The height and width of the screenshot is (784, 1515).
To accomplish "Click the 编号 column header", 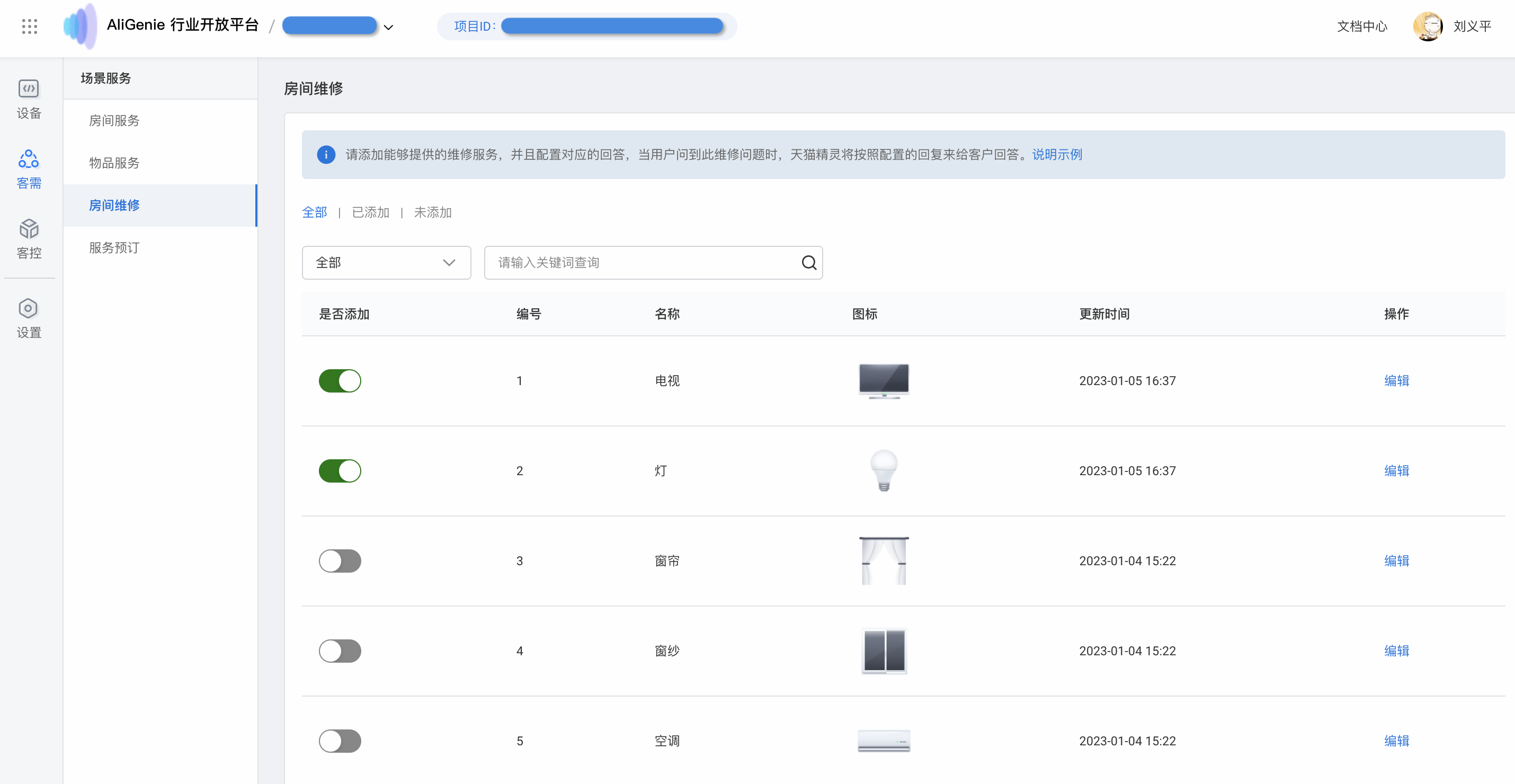I will pyautogui.click(x=529, y=314).
